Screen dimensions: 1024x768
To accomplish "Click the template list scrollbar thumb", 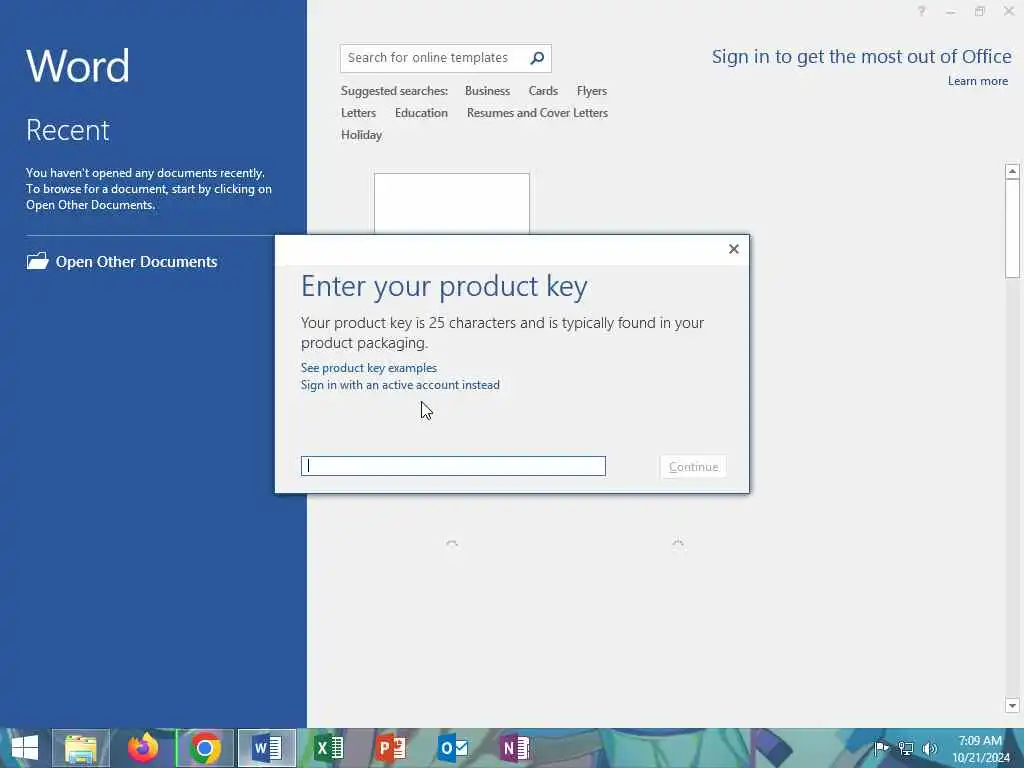I will (1012, 229).
